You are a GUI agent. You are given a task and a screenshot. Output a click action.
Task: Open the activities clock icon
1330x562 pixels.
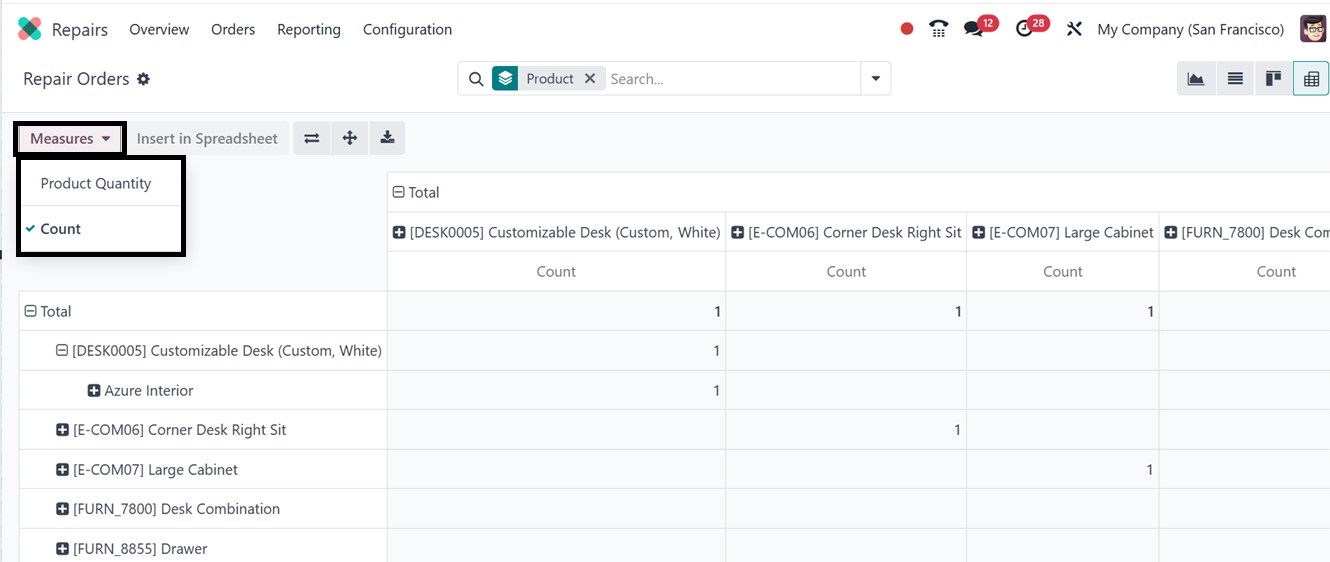click(x=1024, y=29)
